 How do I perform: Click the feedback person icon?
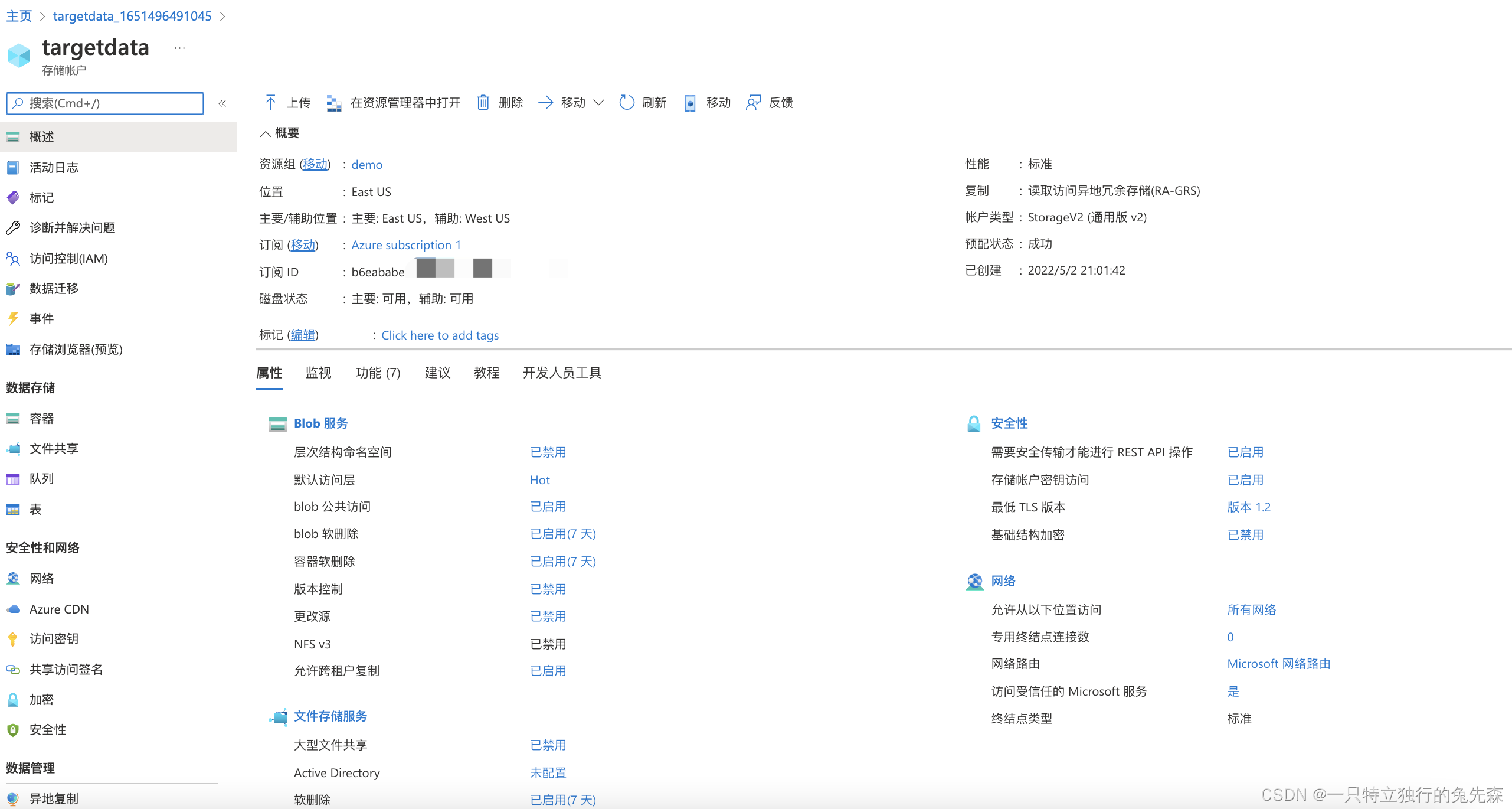[x=753, y=103]
